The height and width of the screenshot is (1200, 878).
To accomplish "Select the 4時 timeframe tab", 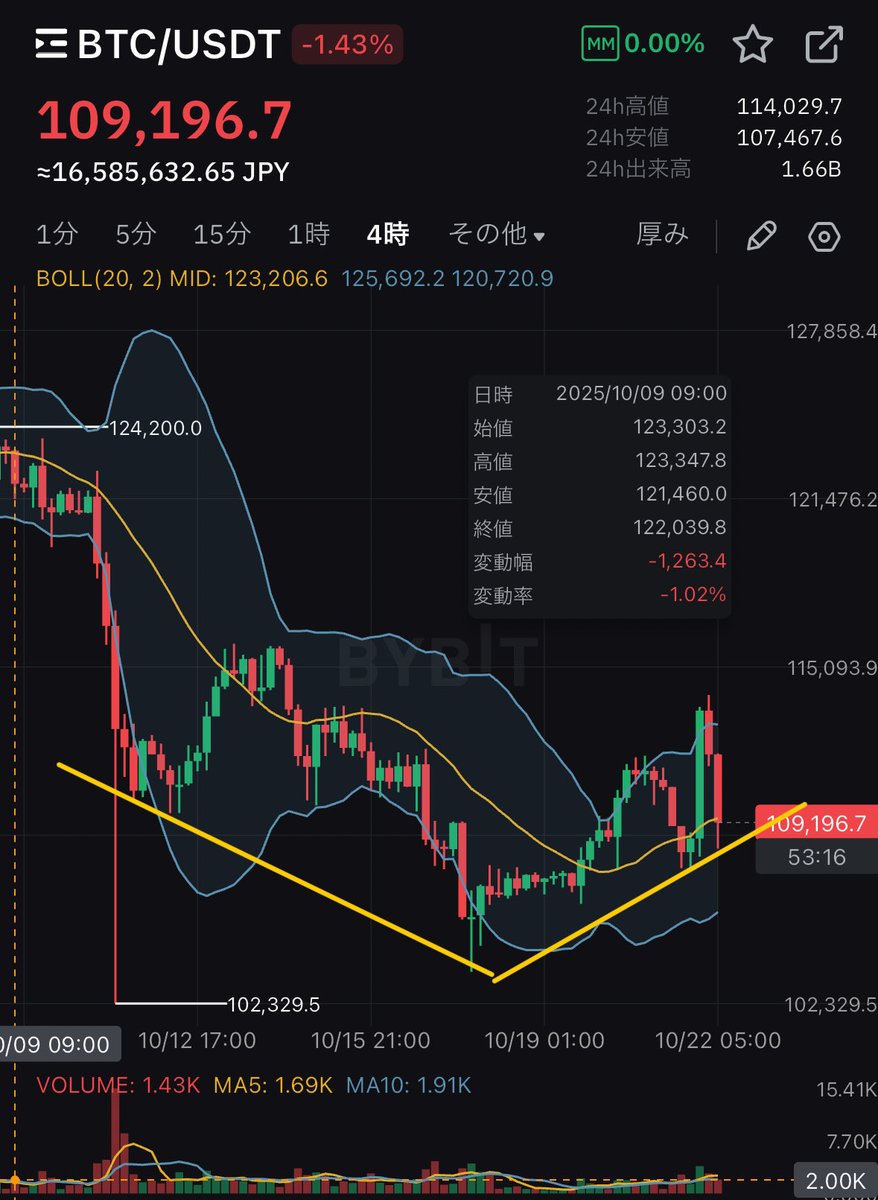I will [388, 235].
